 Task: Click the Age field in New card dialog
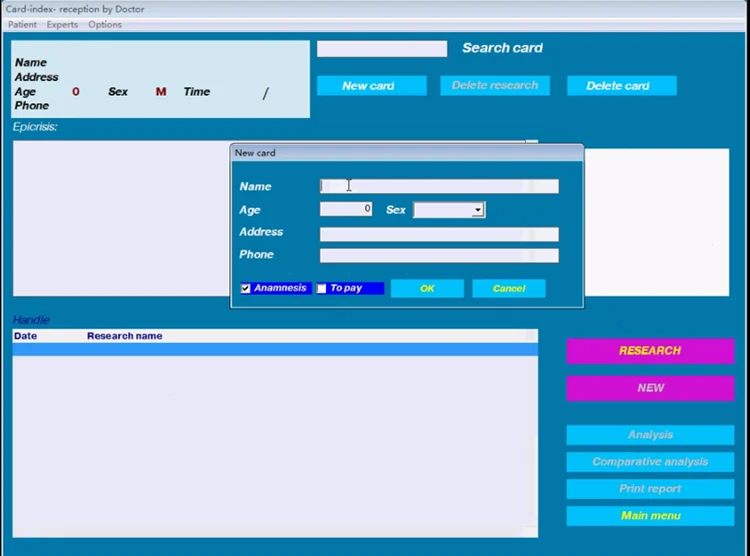pos(346,209)
